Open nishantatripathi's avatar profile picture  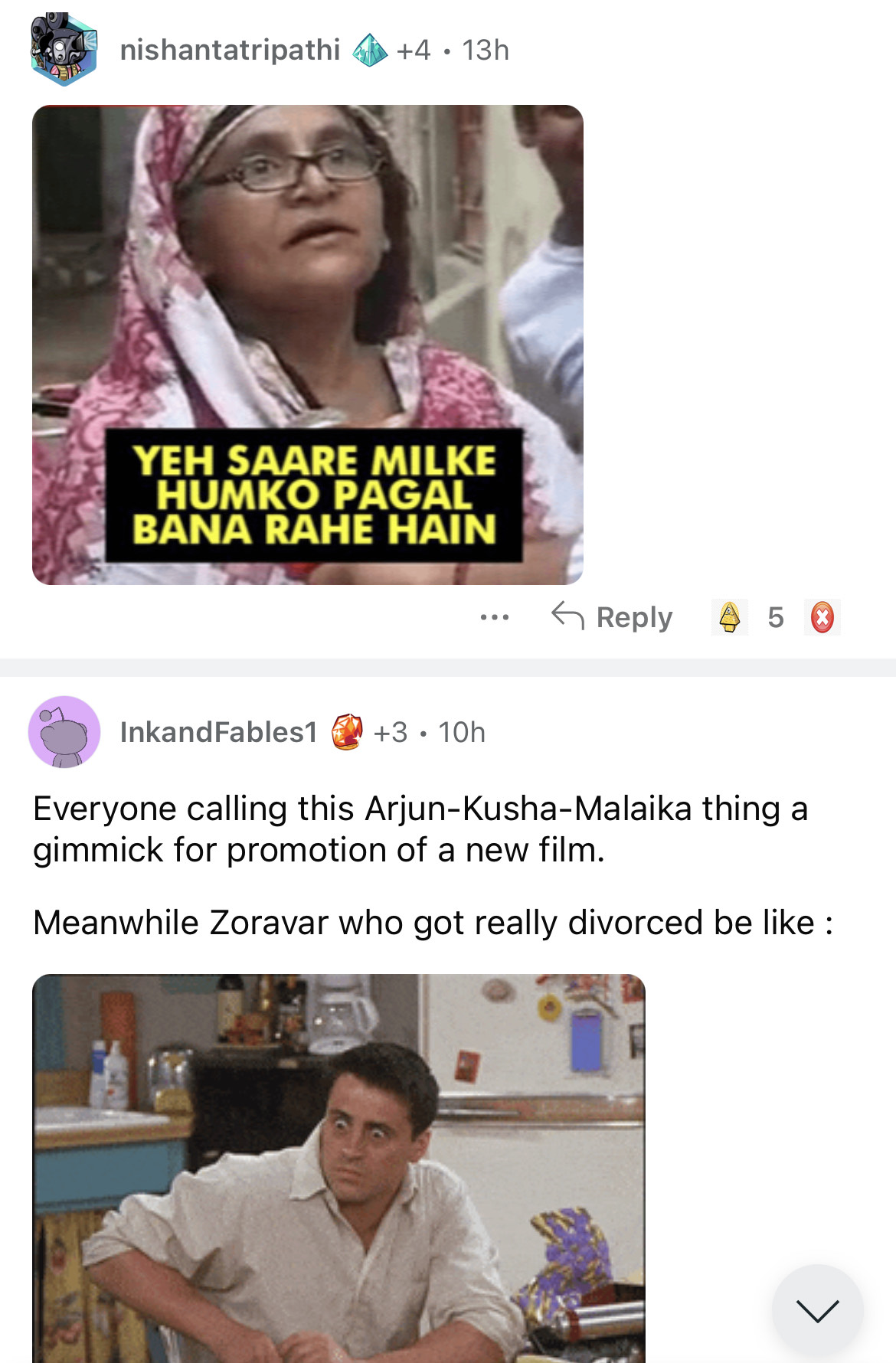click(x=64, y=50)
